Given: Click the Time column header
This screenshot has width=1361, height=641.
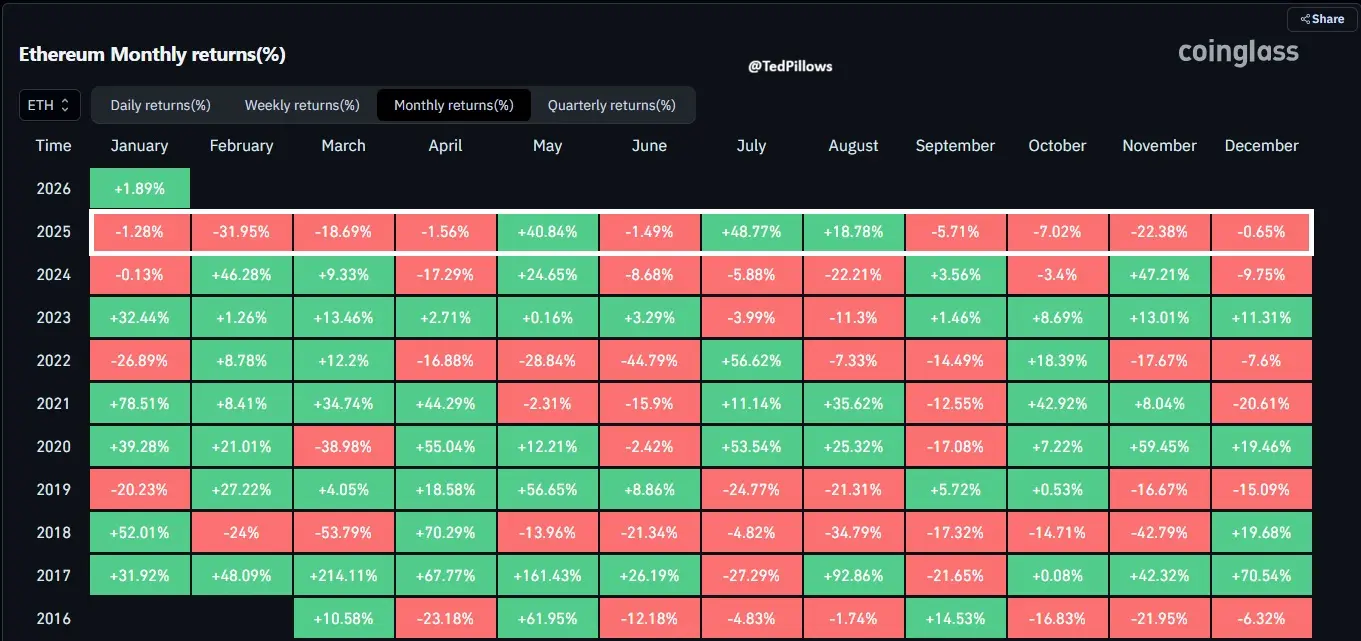Looking at the screenshot, I should [x=53, y=146].
